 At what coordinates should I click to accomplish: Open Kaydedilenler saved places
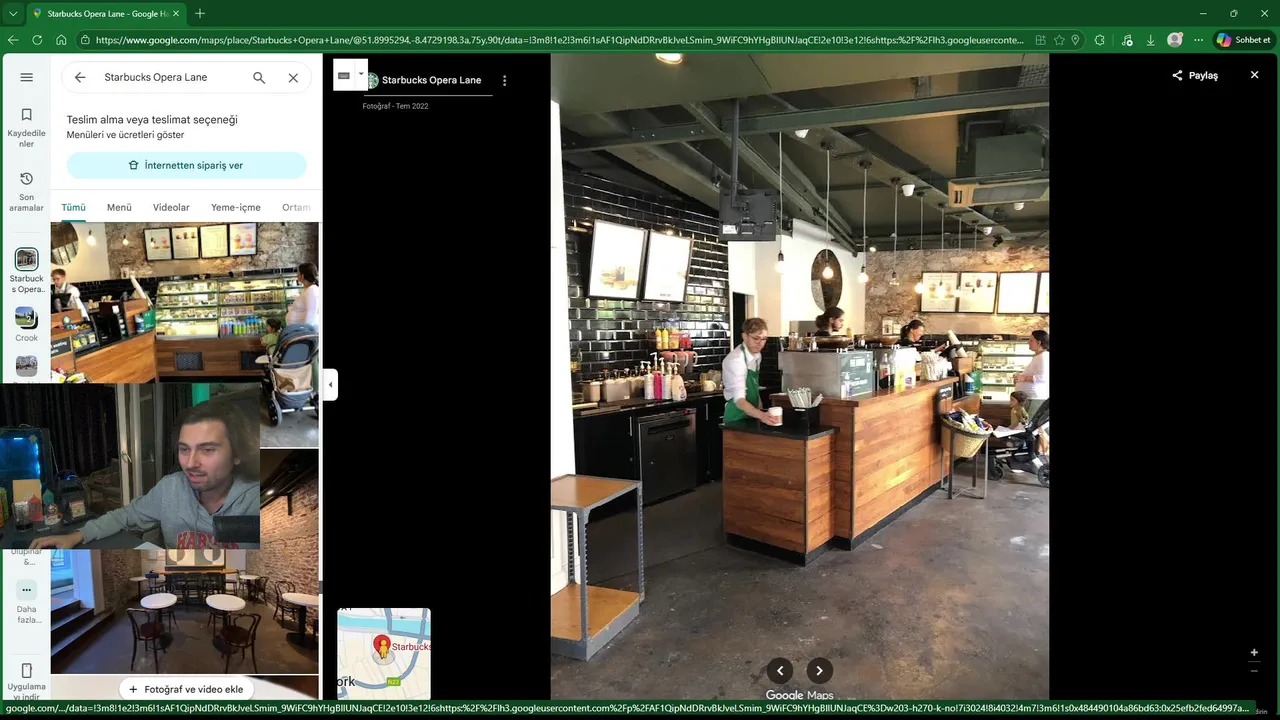tap(27, 128)
